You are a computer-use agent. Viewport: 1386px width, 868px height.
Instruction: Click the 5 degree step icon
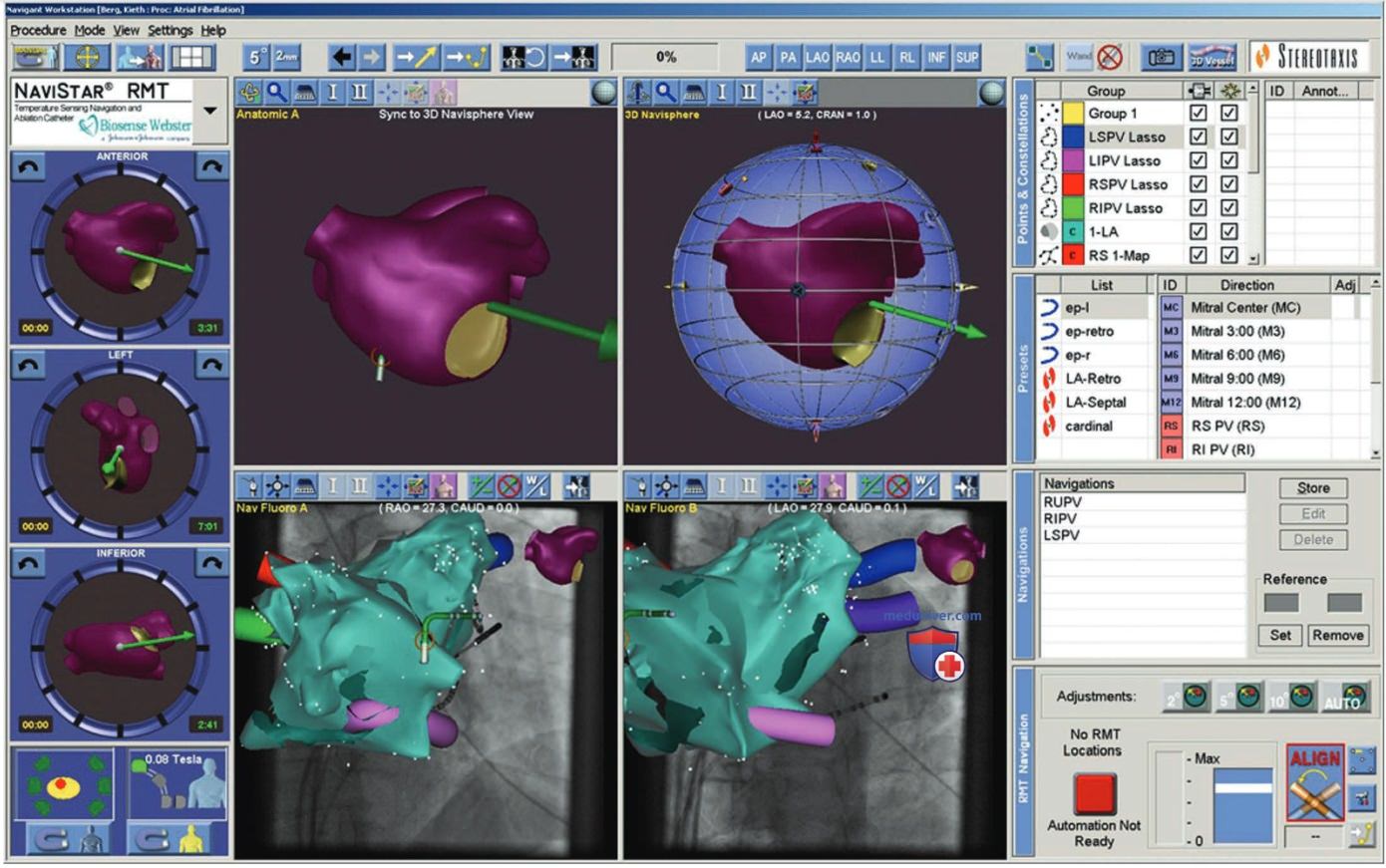tap(256, 58)
